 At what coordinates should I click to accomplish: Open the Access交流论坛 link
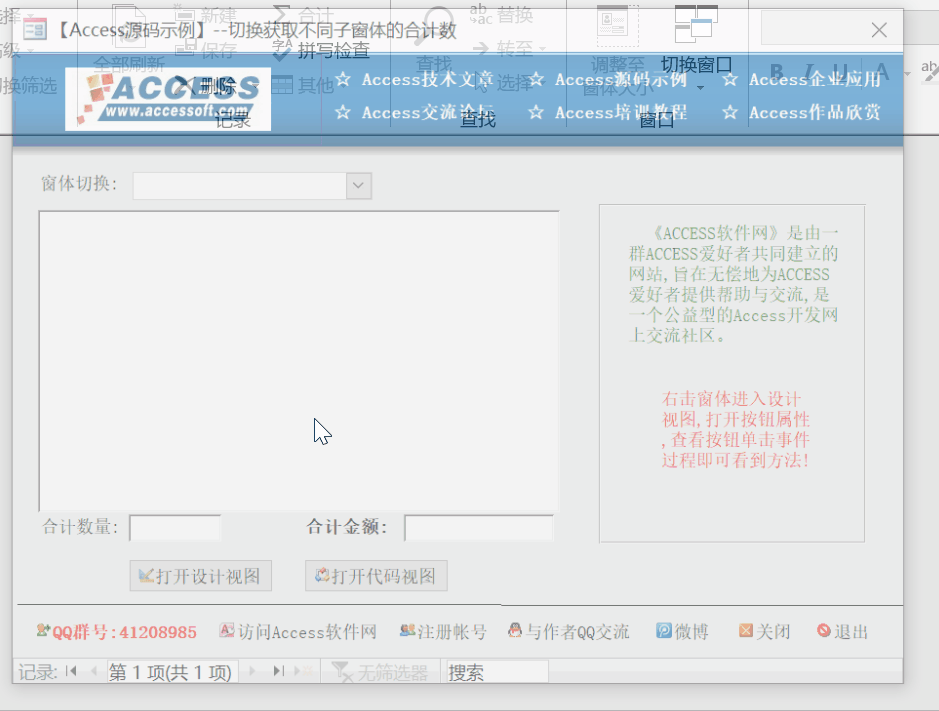[x=427, y=113]
